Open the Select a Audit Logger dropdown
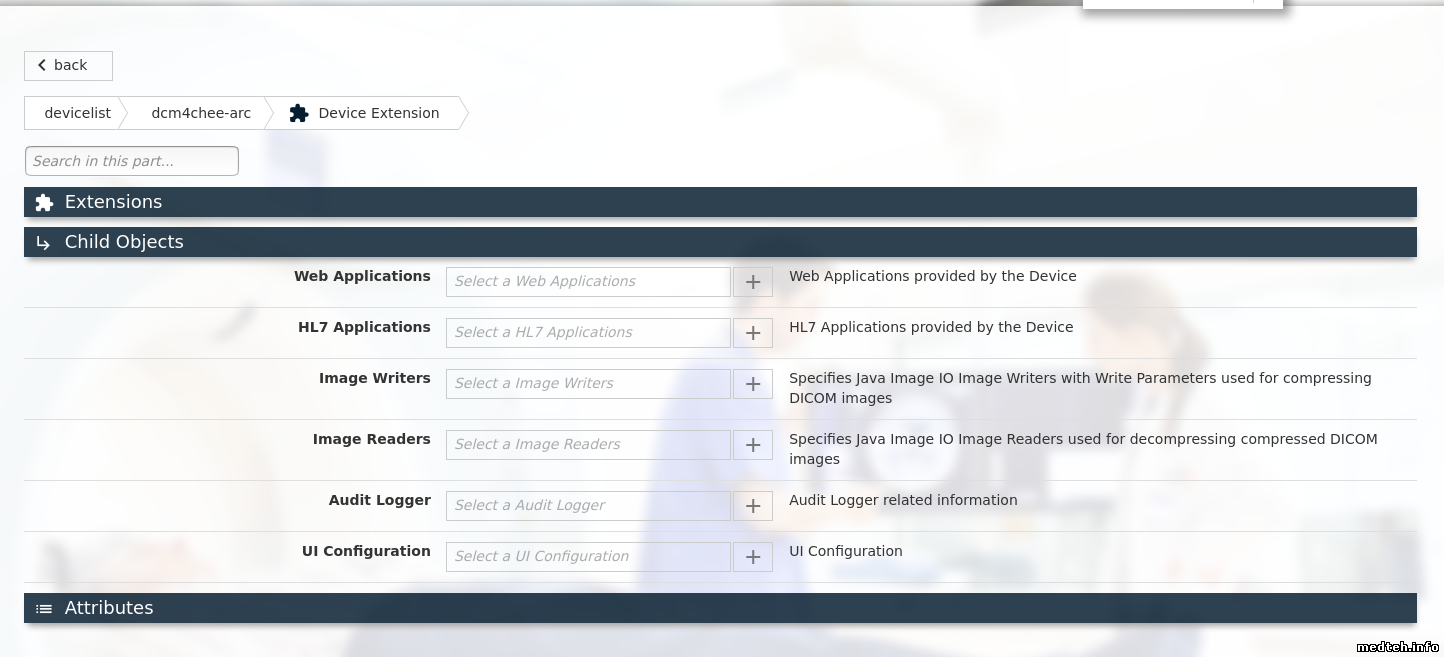The height and width of the screenshot is (657, 1444). click(588, 506)
